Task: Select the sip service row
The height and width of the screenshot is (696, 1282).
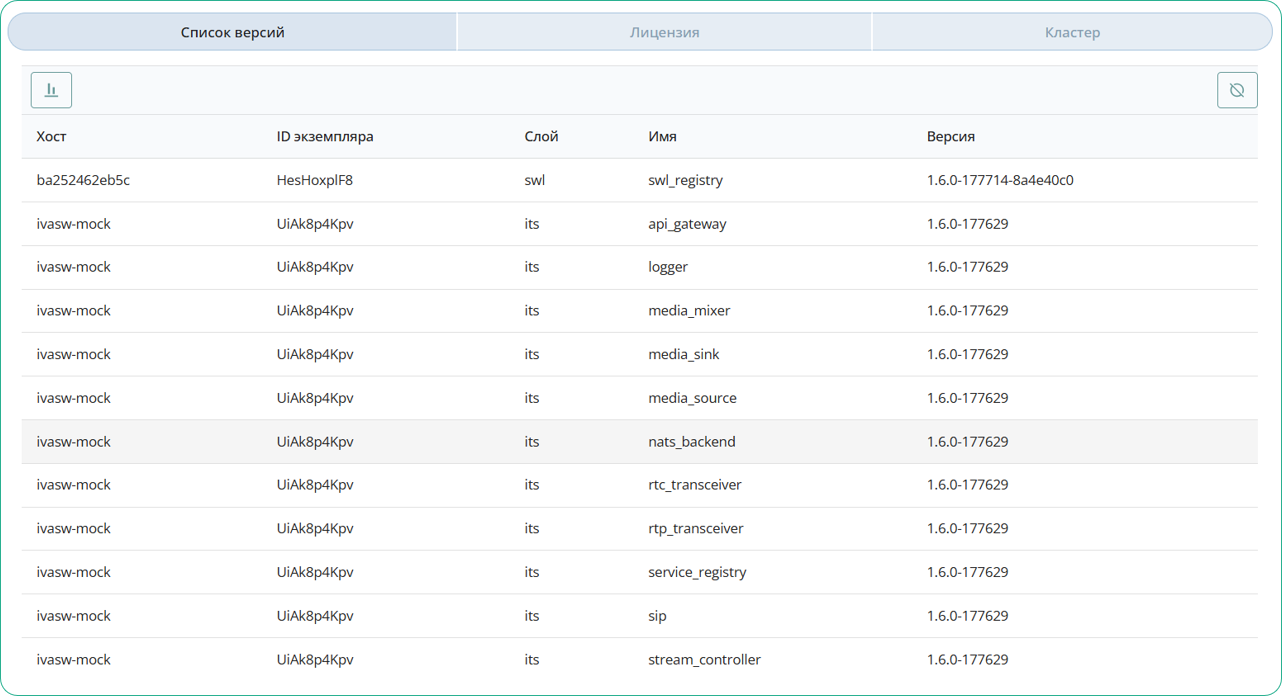Action: point(657,616)
